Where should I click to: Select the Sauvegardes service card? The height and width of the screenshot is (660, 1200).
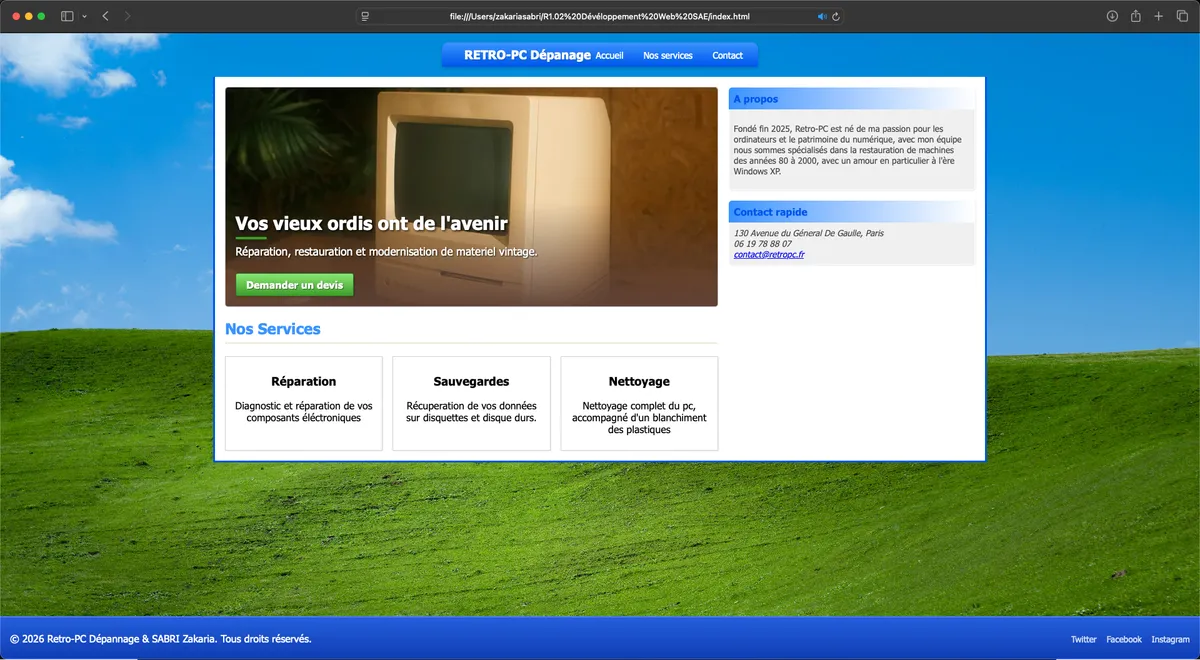click(471, 403)
